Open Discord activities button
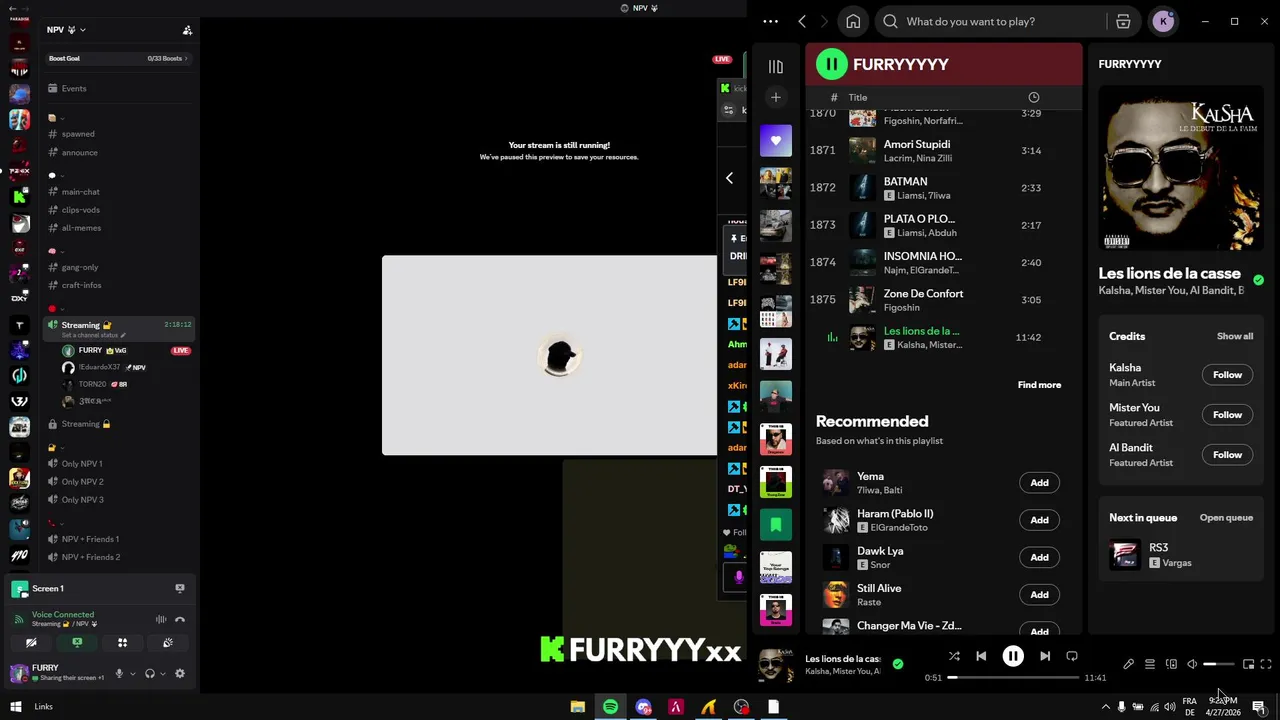The image size is (1280, 720). (122, 643)
